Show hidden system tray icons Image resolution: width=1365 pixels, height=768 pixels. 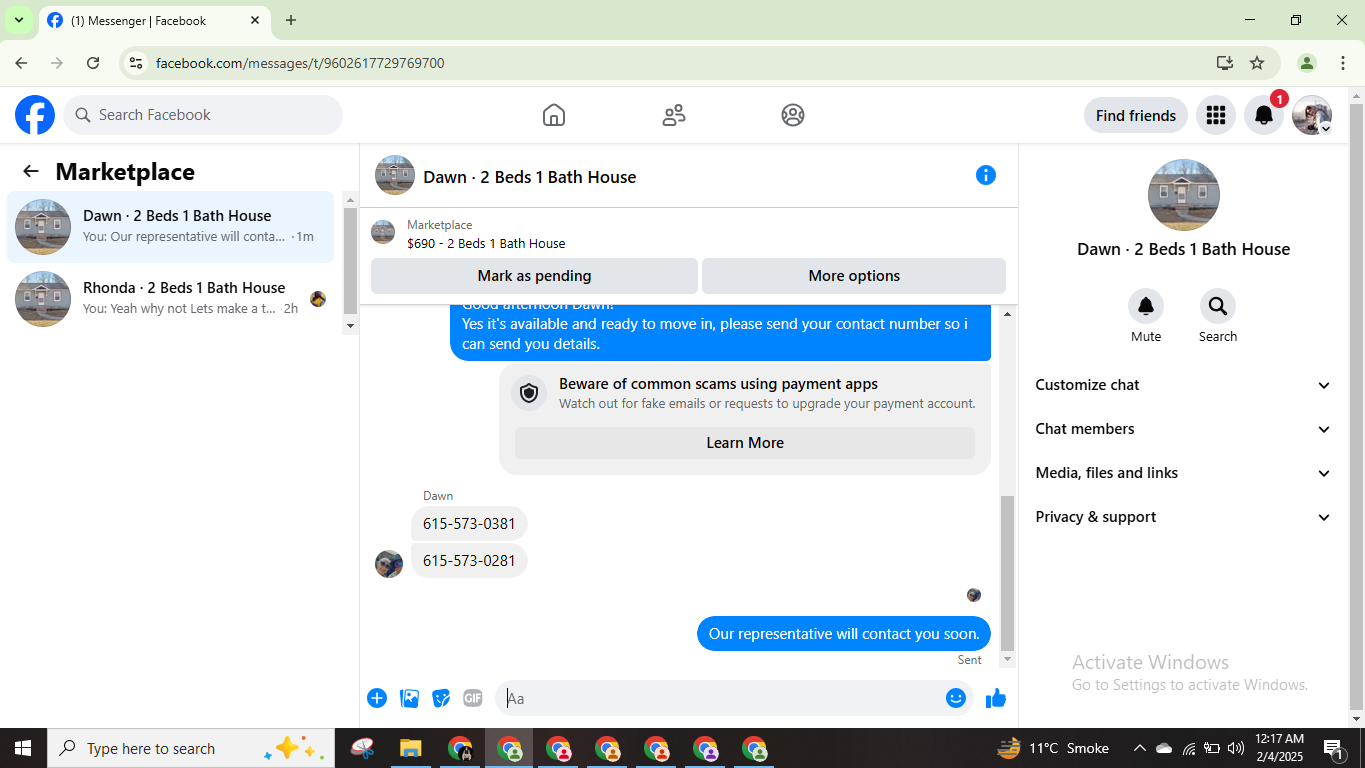pos(1139,748)
